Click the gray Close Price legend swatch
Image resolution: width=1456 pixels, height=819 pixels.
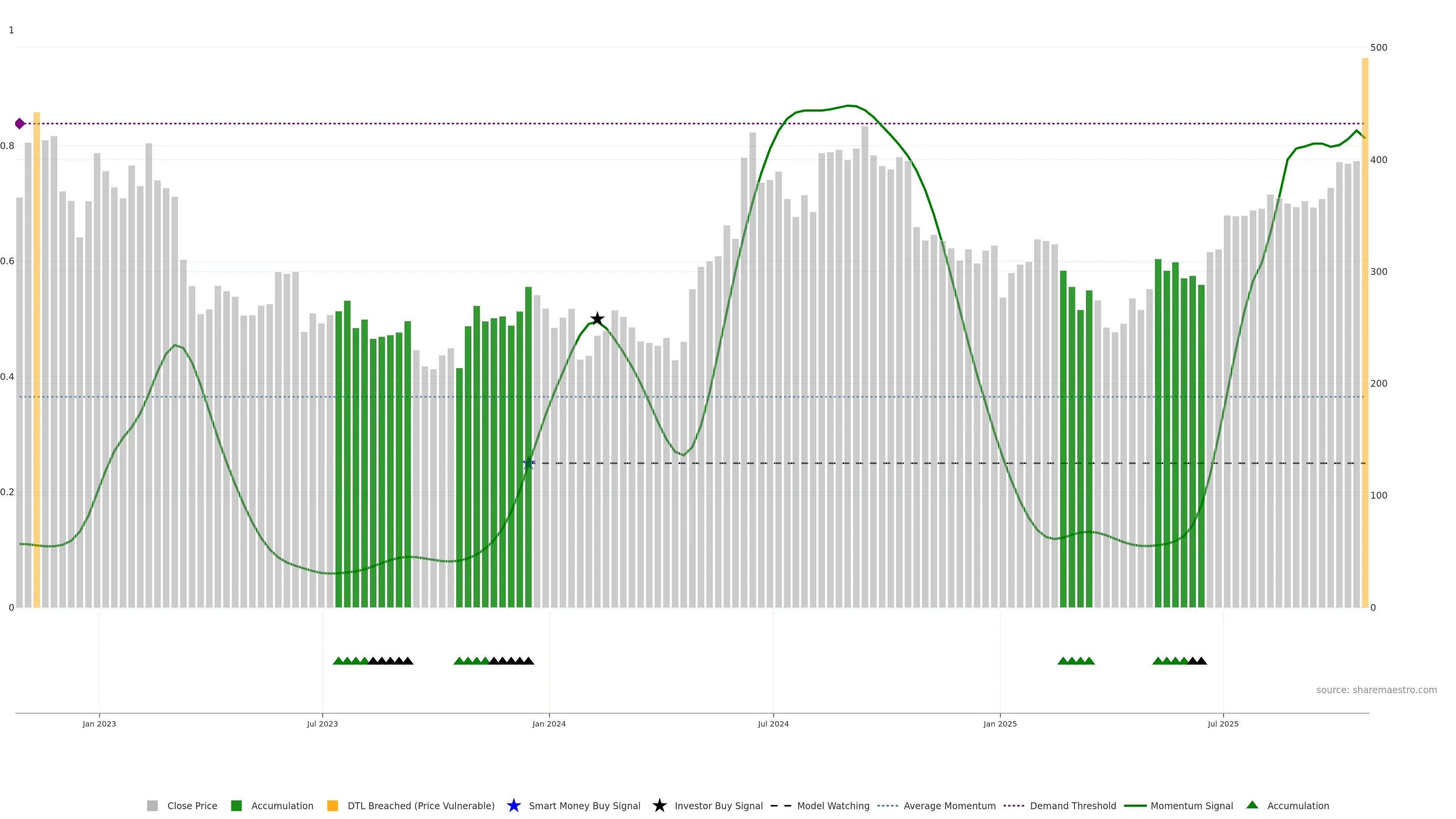(152, 805)
